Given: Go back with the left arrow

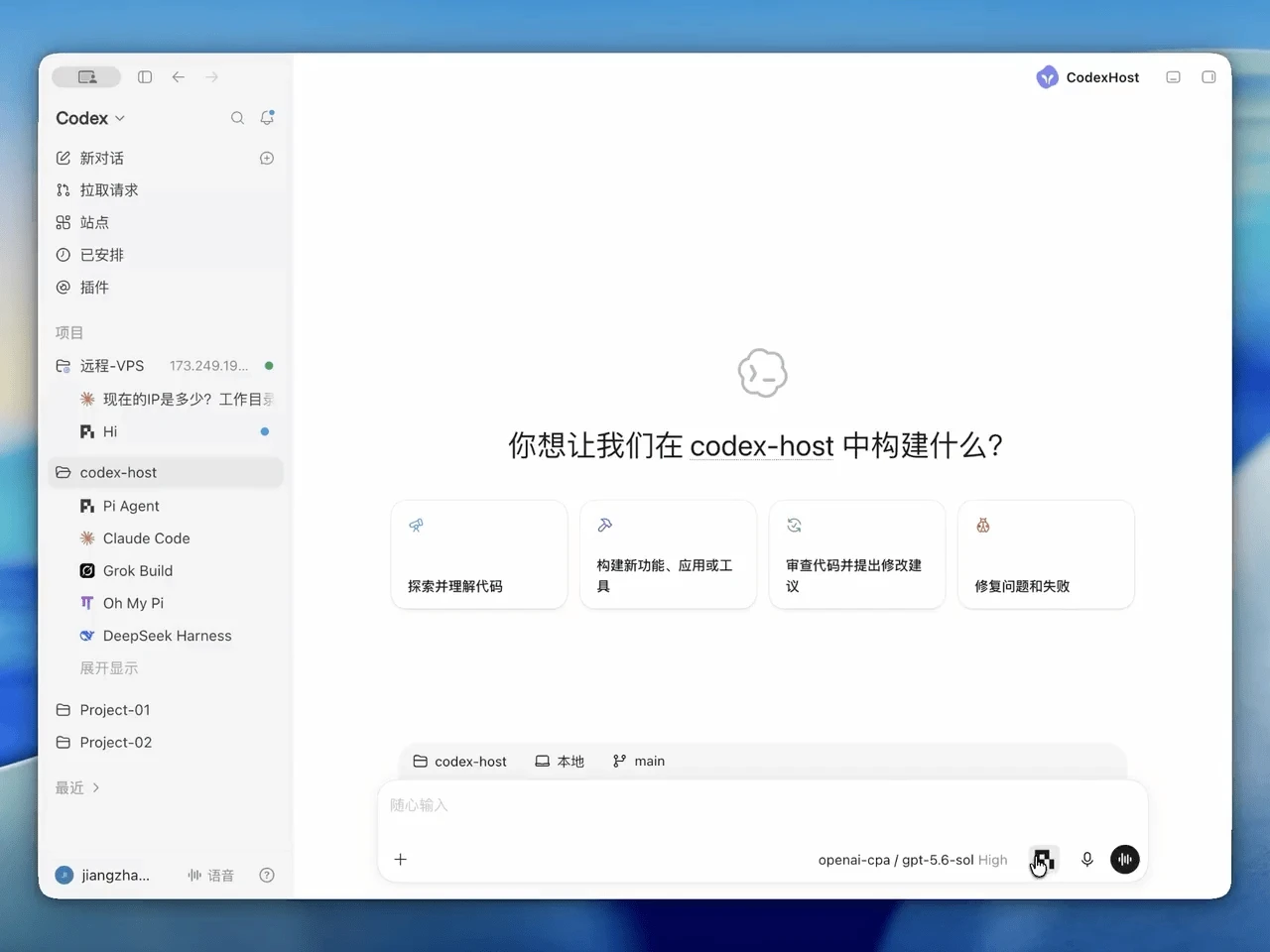Looking at the screenshot, I should coord(179,77).
